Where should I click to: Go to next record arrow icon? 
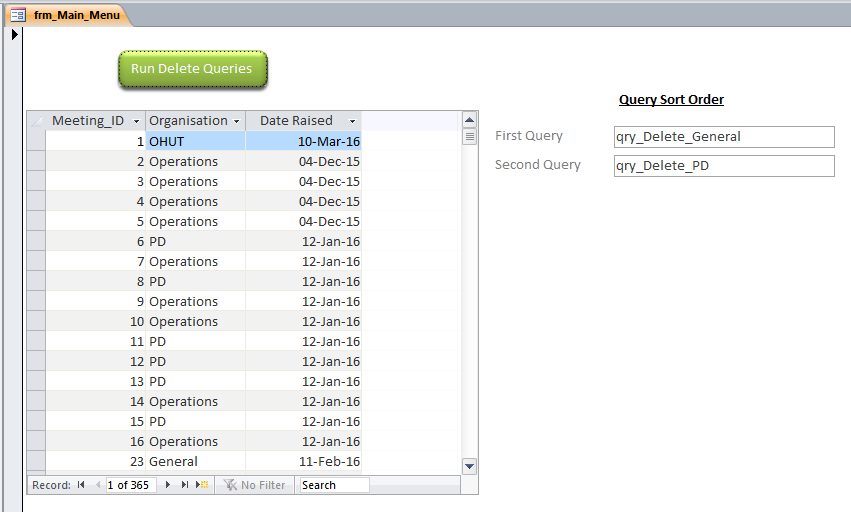[x=168, y=485]
